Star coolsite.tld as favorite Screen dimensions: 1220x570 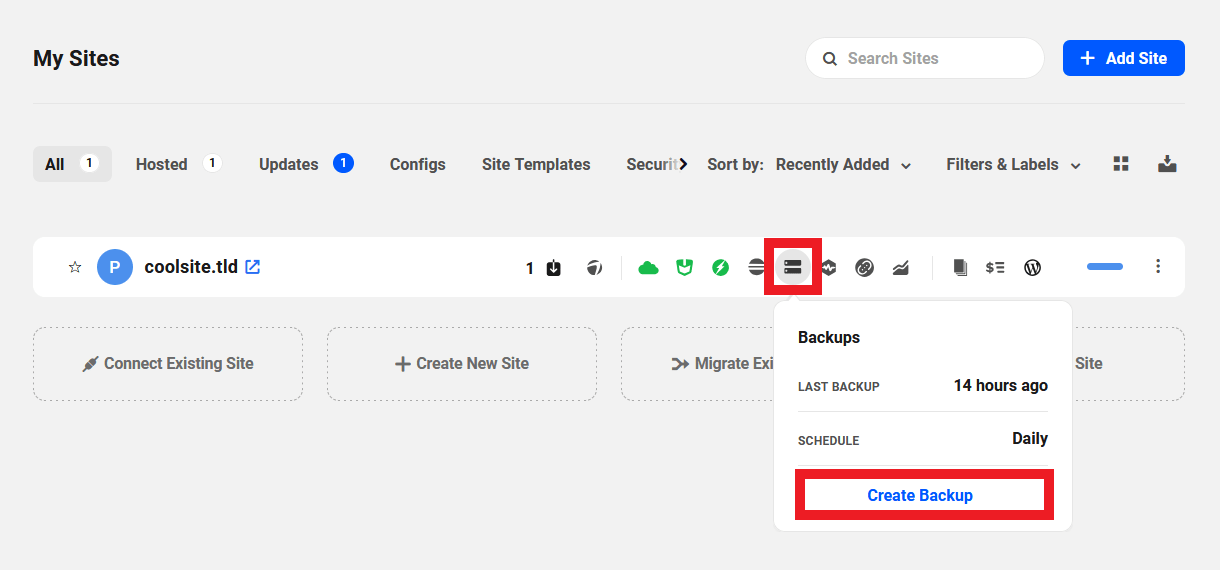tap(75, 267)
